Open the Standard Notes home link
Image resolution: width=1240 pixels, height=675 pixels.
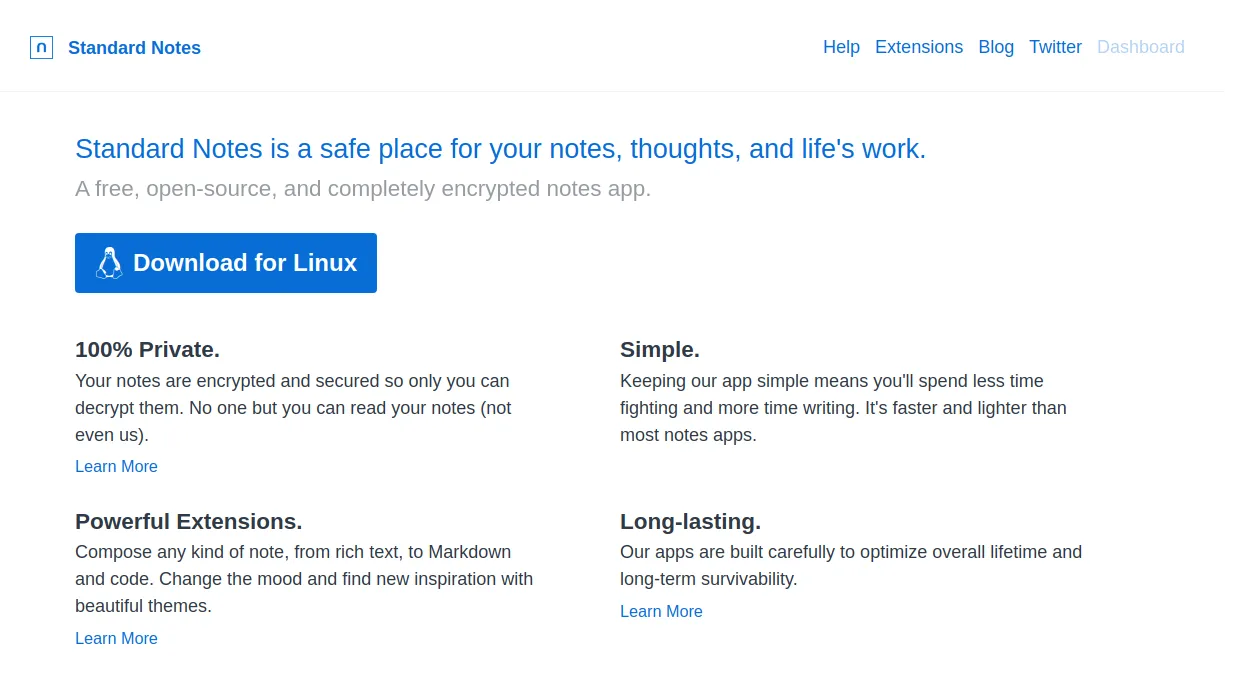tap(134, 48)
